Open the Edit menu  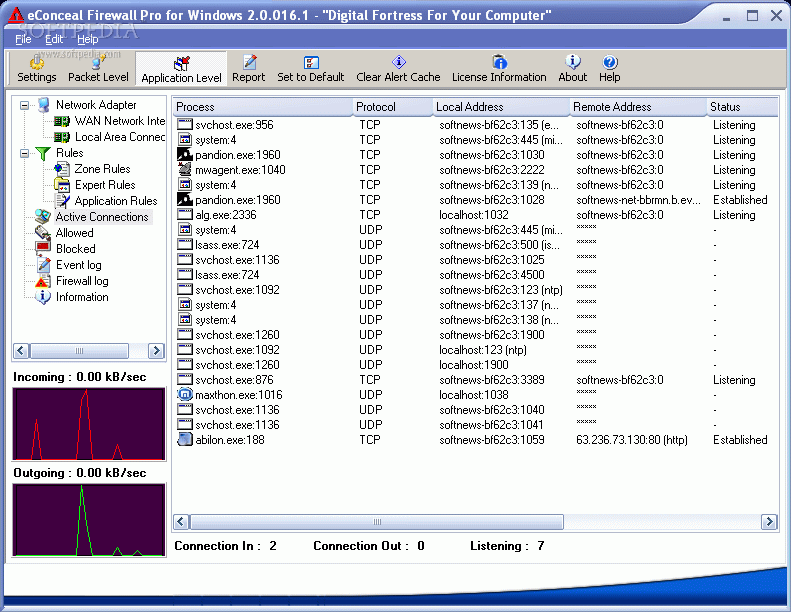pos(54,39)
